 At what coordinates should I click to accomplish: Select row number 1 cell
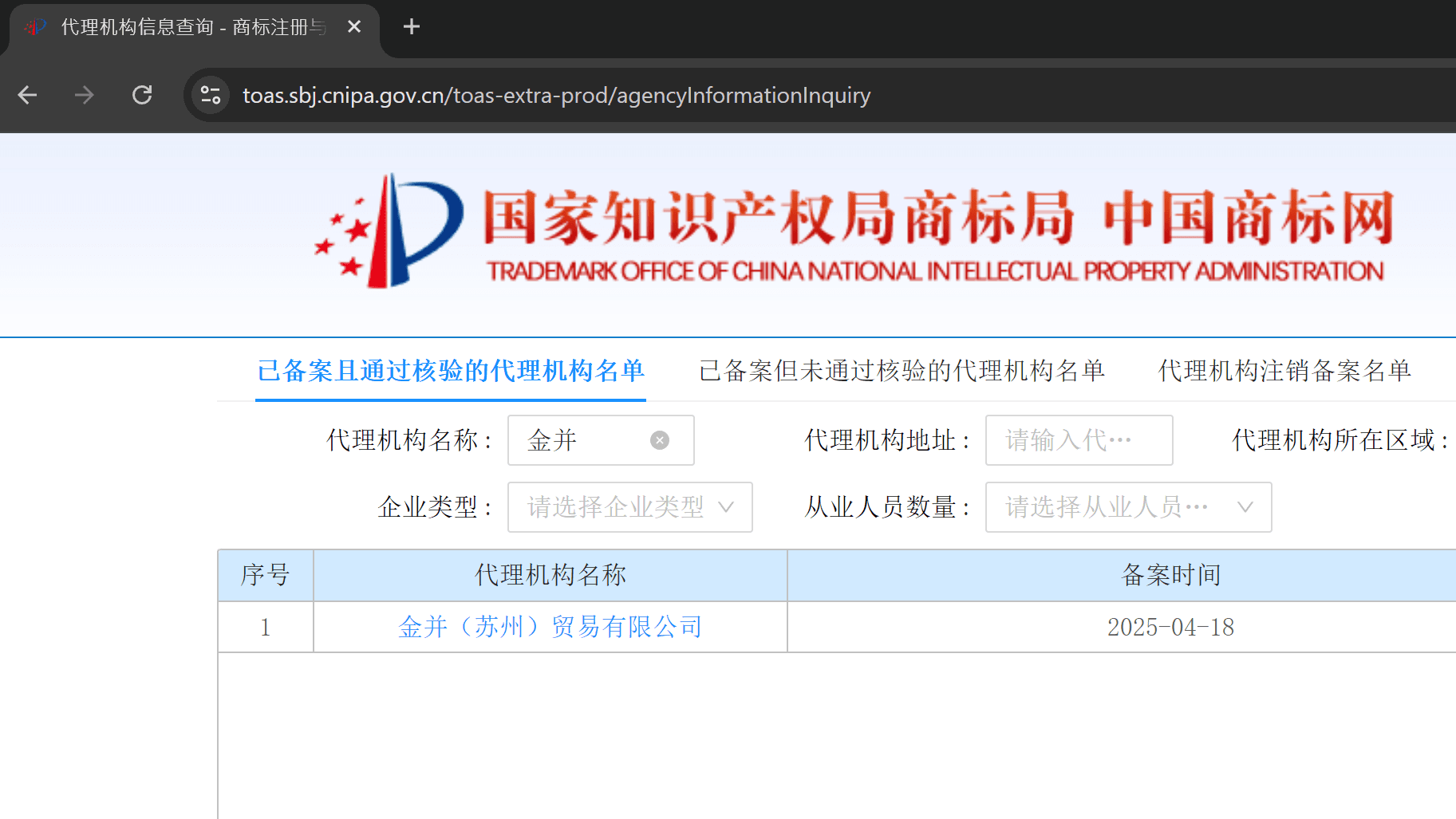point(266,628)
